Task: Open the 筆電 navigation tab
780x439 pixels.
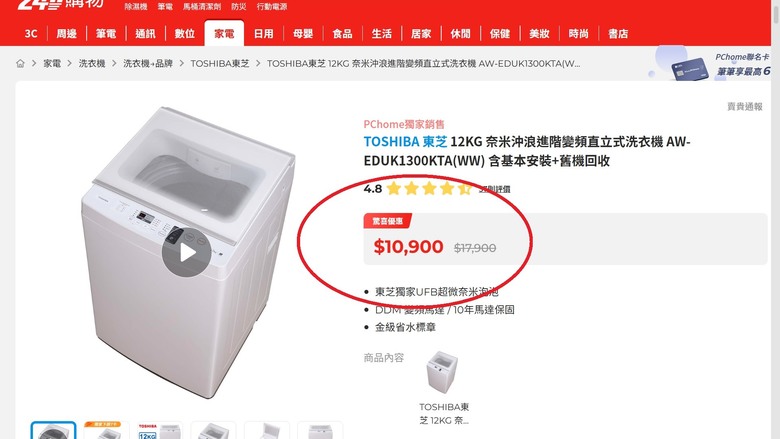Action: (x=106, y=33)
